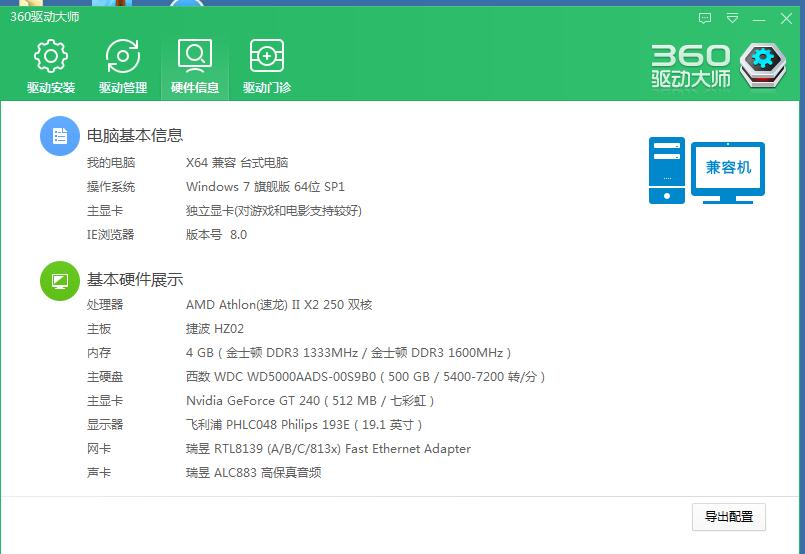Click the 瑞昱 ALC883 高保真音频 text
This screenshot has width=805, height=554.
(254, 472)
